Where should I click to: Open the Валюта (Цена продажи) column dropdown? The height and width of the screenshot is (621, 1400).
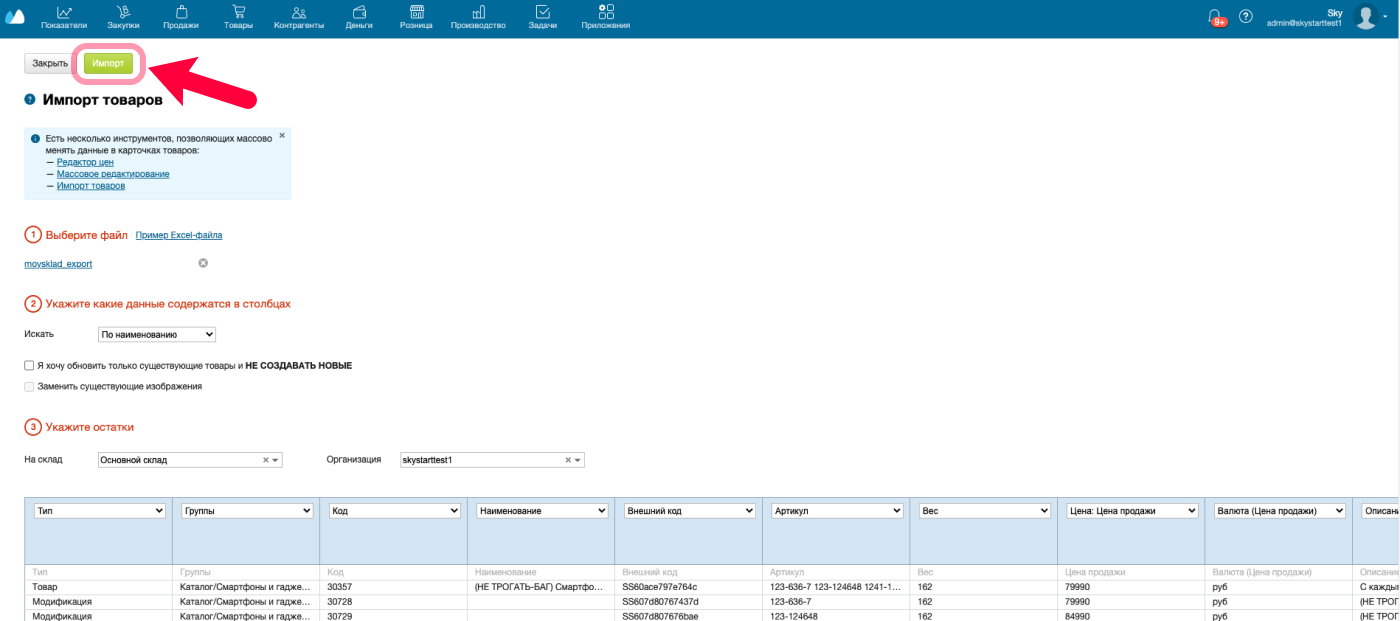(1280, 511)
